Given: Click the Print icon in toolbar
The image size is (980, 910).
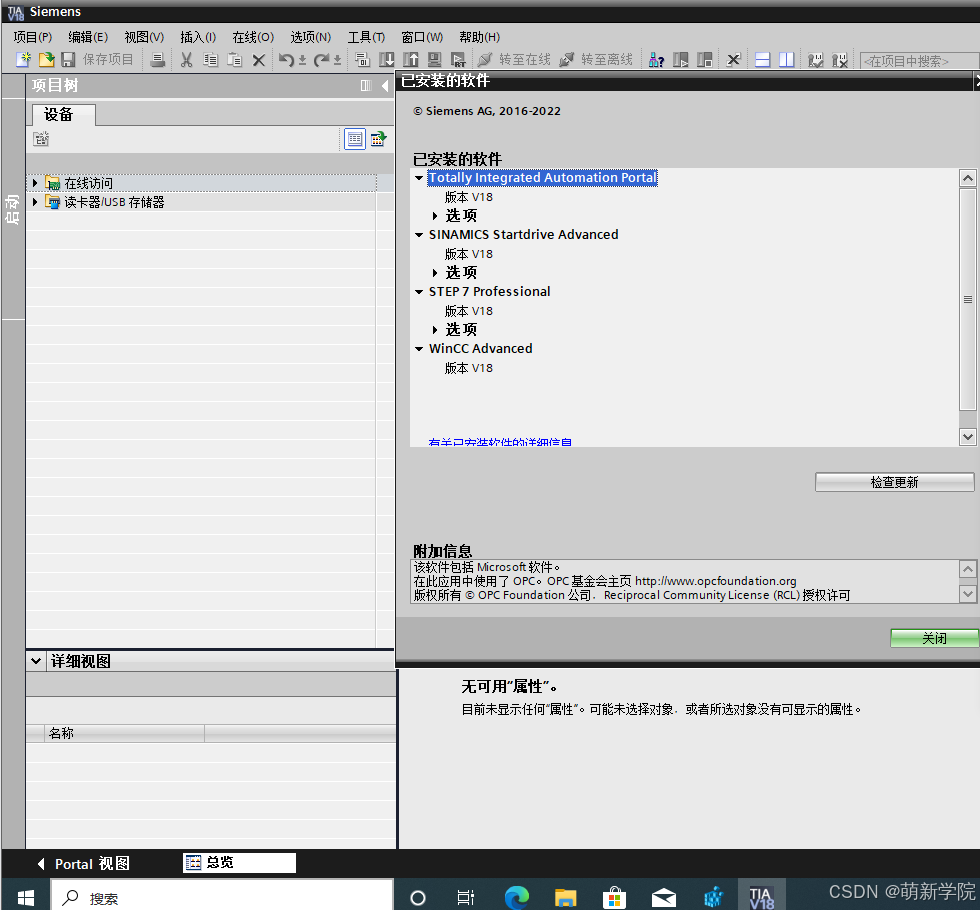Looking at the screenshot, I should 158,59.
